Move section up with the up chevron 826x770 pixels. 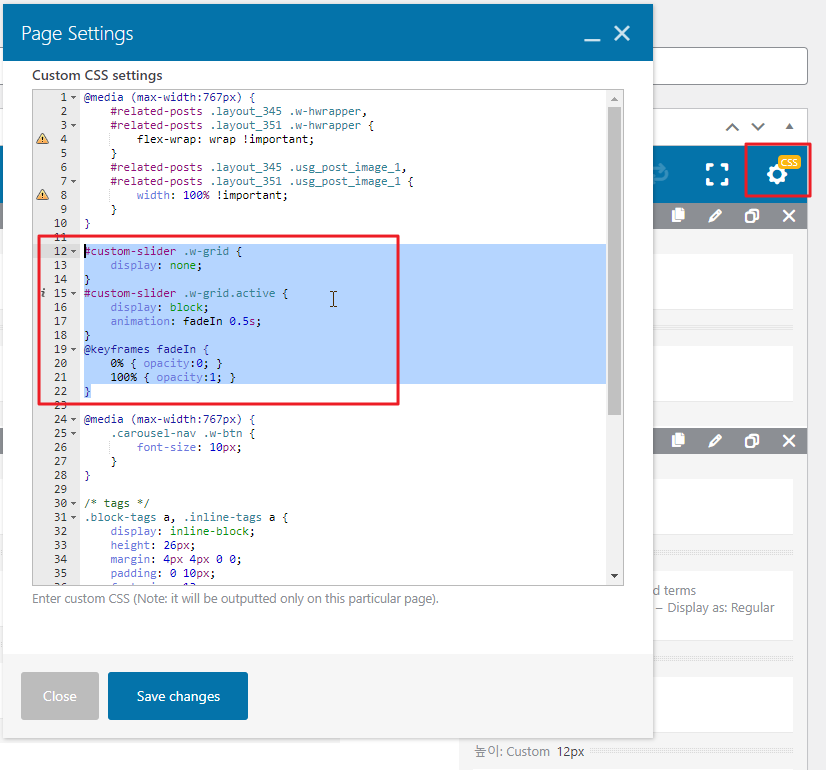click(x=732, y=127)
